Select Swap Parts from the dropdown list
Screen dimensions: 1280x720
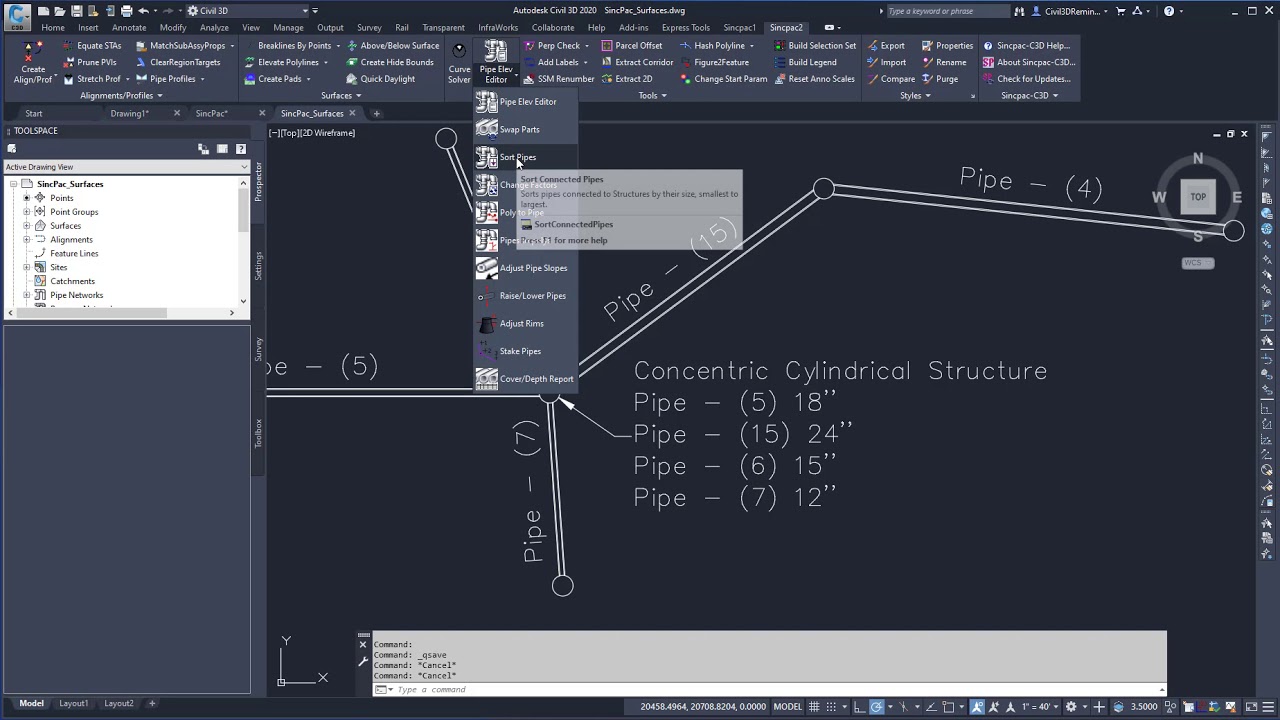(519, 129)
